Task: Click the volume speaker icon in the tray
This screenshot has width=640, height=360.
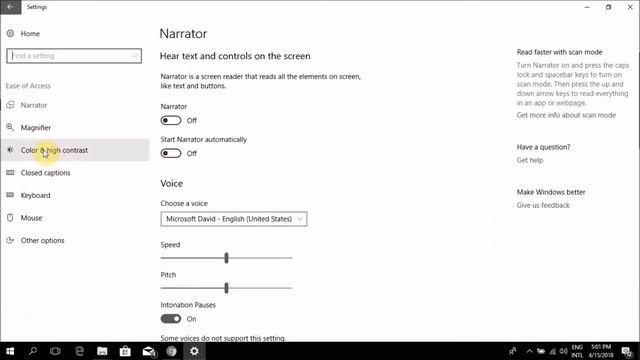Action: click(564, 351)
